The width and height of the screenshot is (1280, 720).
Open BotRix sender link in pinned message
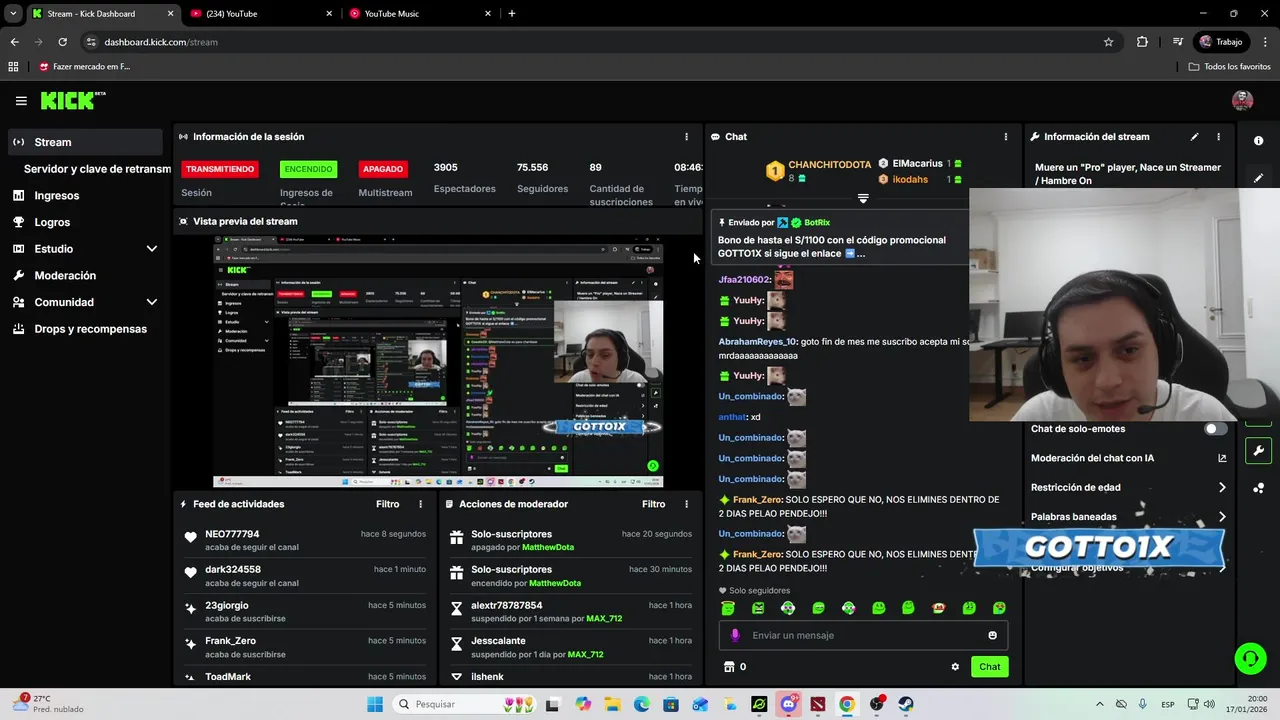pyautogui.click(x=817, y=223)
